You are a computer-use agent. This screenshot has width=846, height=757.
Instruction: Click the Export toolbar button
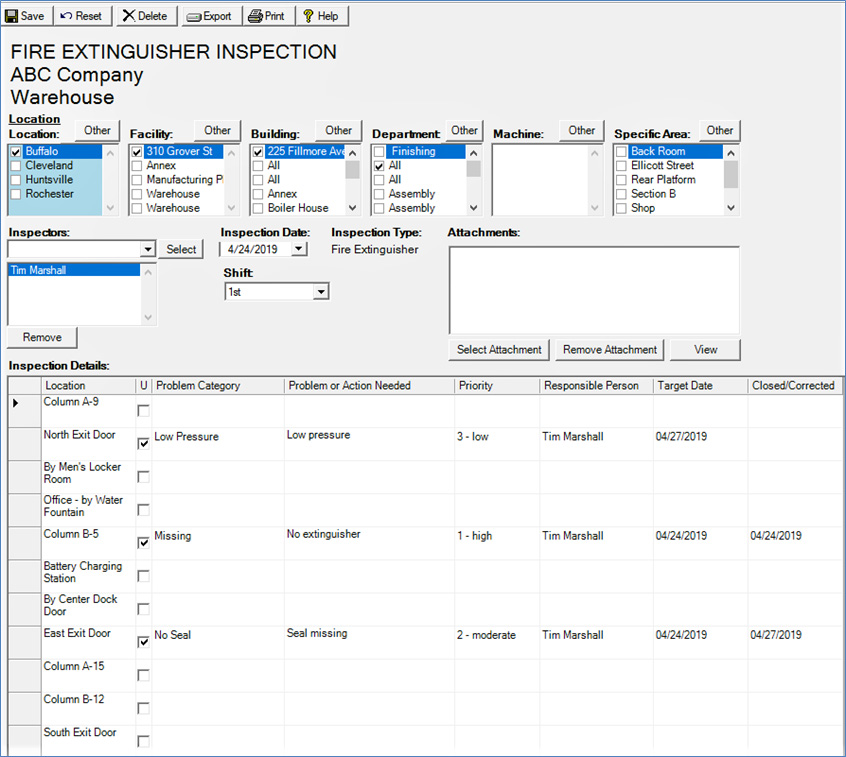coord(210,16)
